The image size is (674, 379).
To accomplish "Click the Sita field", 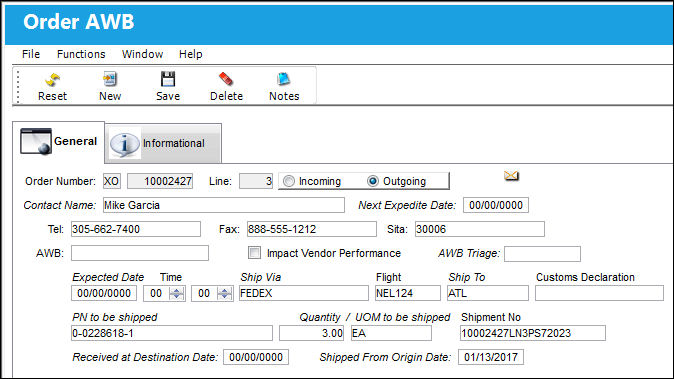I will tap(480, 229).
